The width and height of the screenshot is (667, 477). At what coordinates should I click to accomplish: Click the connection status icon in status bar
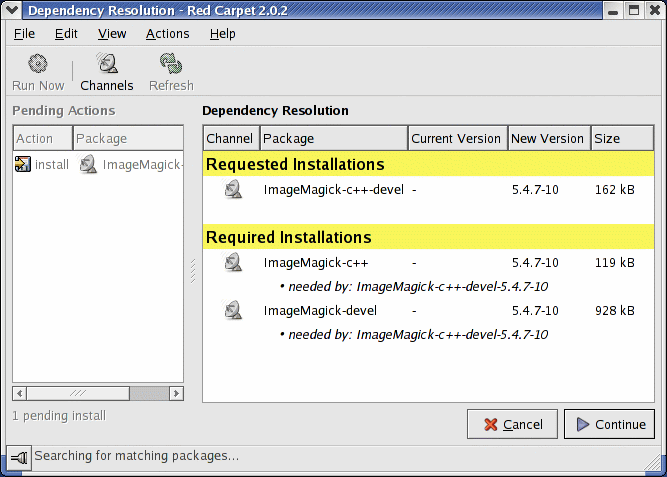[17, 457]
